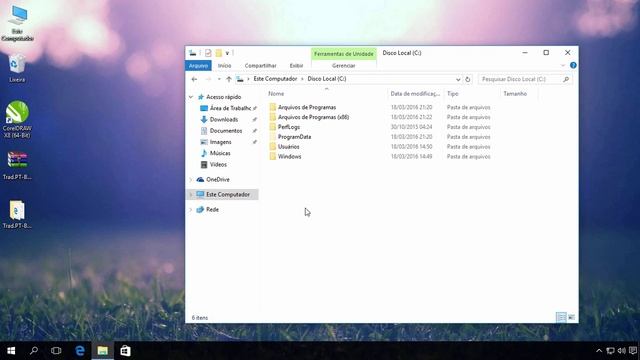Click the New folder quick access icon
This screenshot has width=640, height=360.
pyautogui.click(x=219, y=53)
